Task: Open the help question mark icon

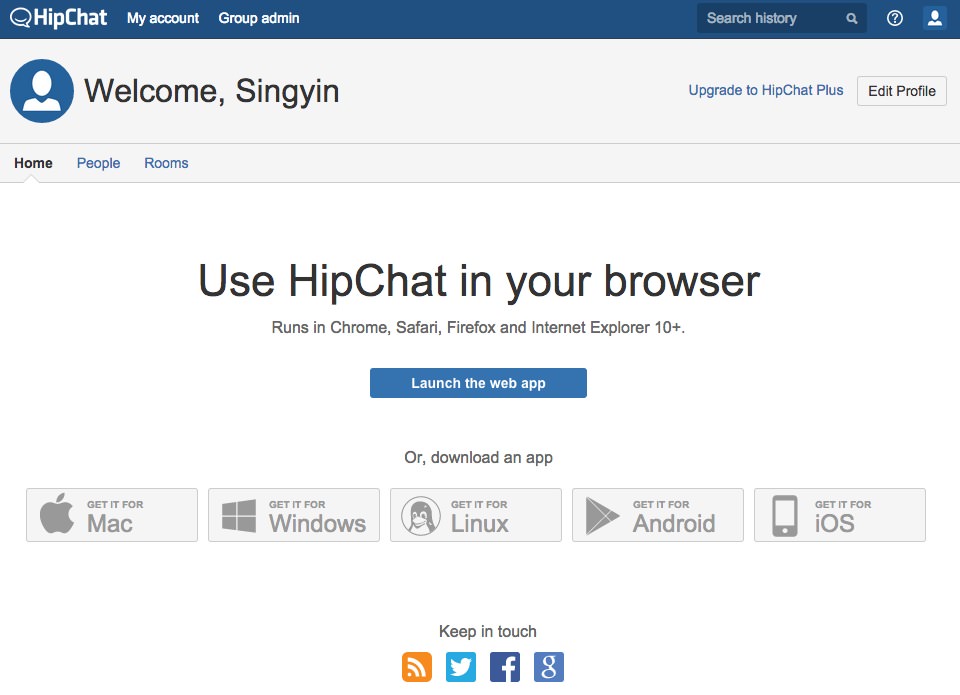Action: pyautogui.click(x=894, y=18)
